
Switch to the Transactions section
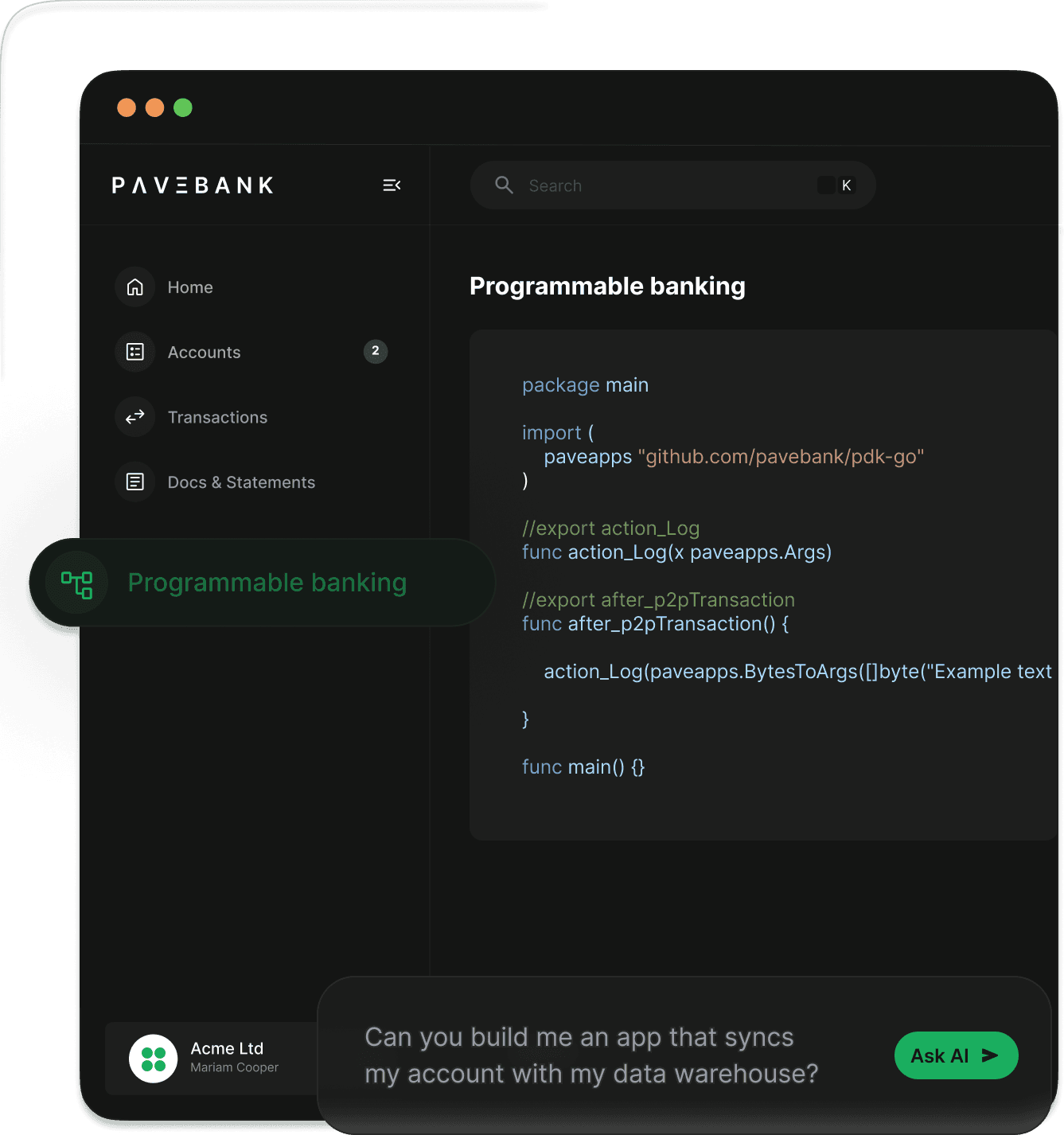click(217, 416)
